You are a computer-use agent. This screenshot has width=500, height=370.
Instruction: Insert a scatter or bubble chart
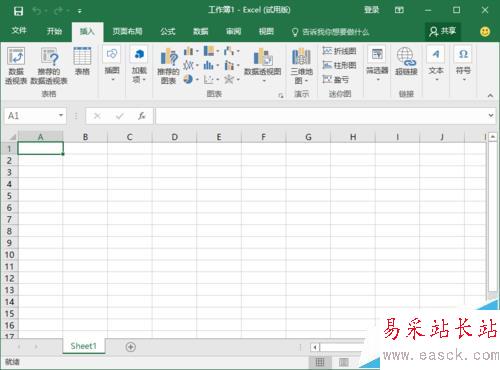pos(211,79)
